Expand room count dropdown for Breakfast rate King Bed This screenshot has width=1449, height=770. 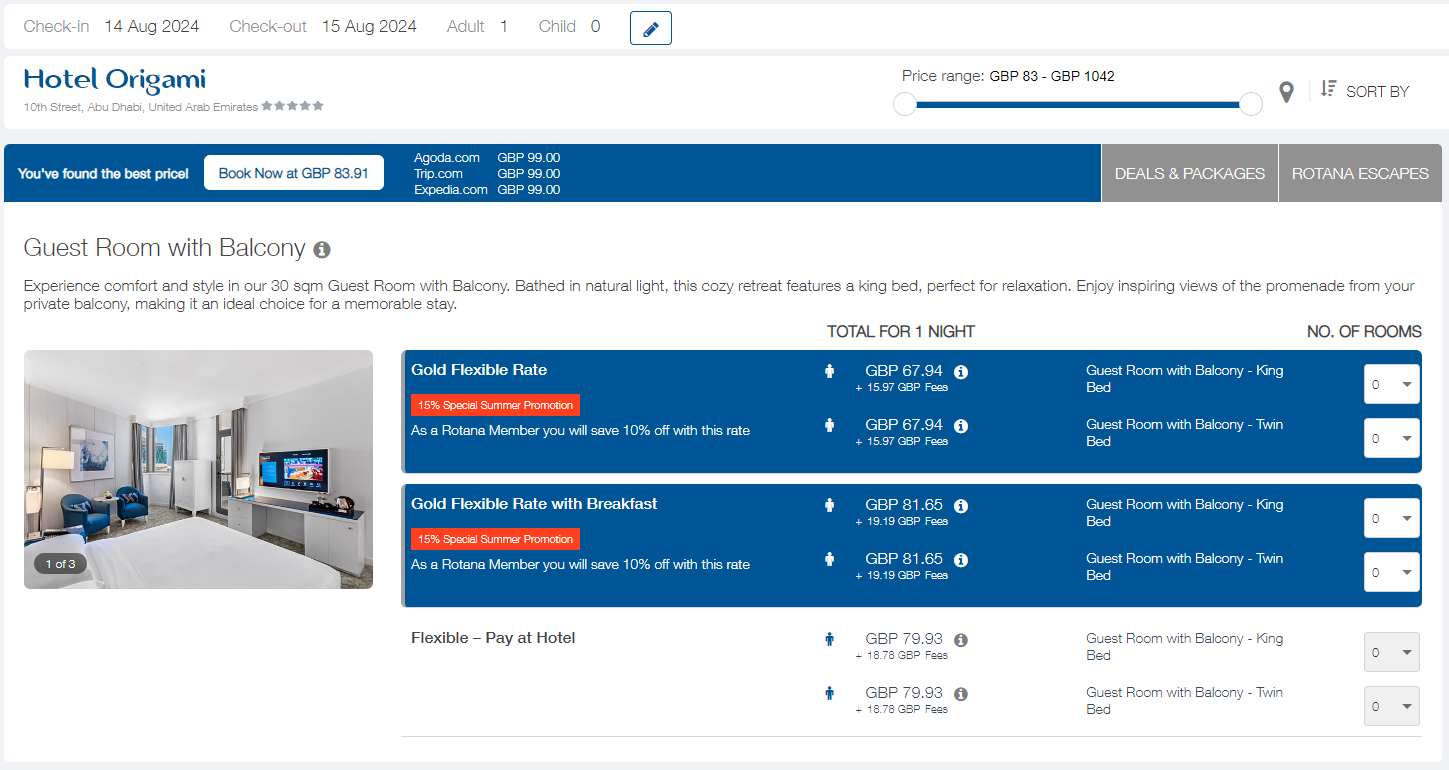(1392, 518)
